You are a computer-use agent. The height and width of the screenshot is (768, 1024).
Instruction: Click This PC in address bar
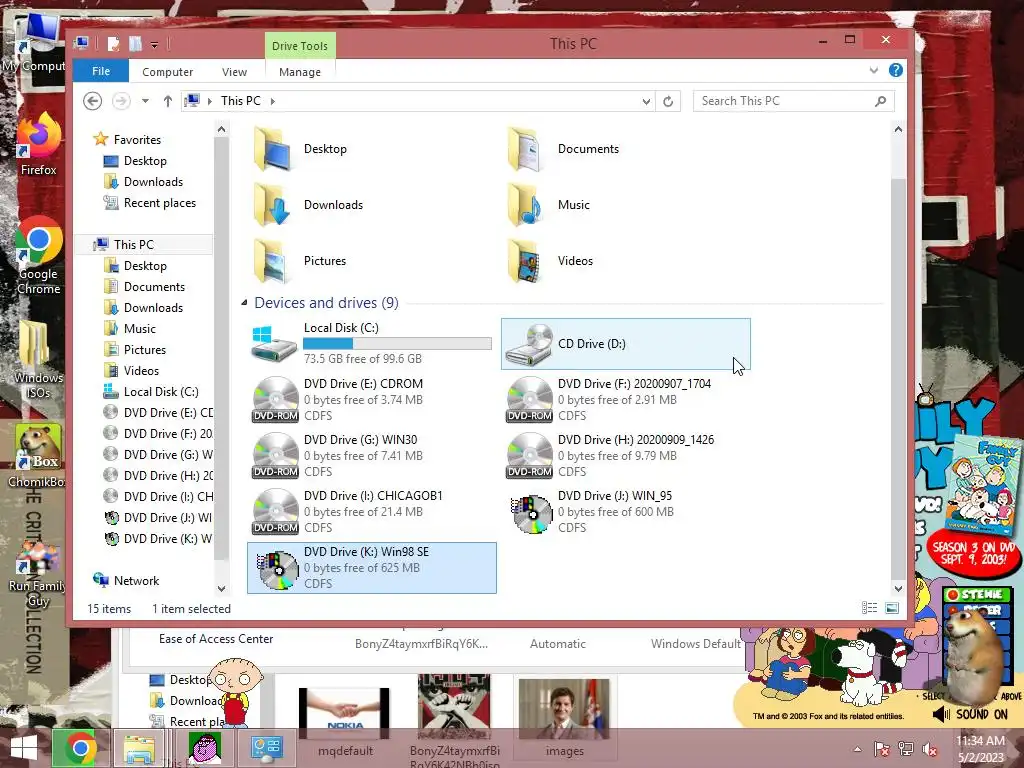pyautogui.click(x=240, y=101)
